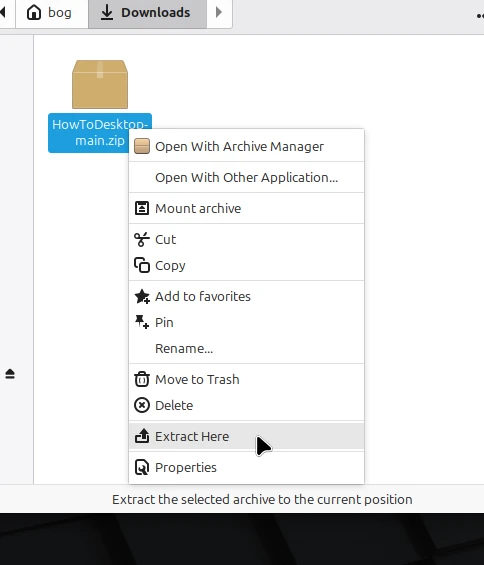
Task: Click the Extract Here upload icon
Action: pos(142,436)
